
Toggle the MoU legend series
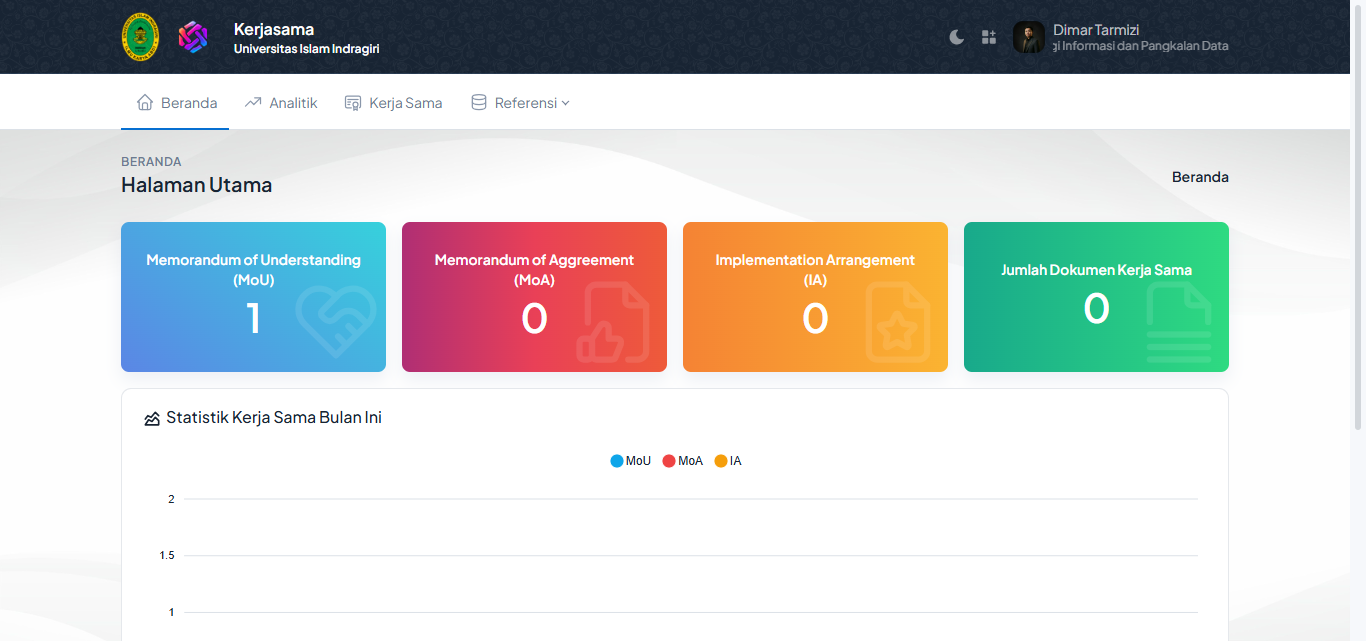631,461
